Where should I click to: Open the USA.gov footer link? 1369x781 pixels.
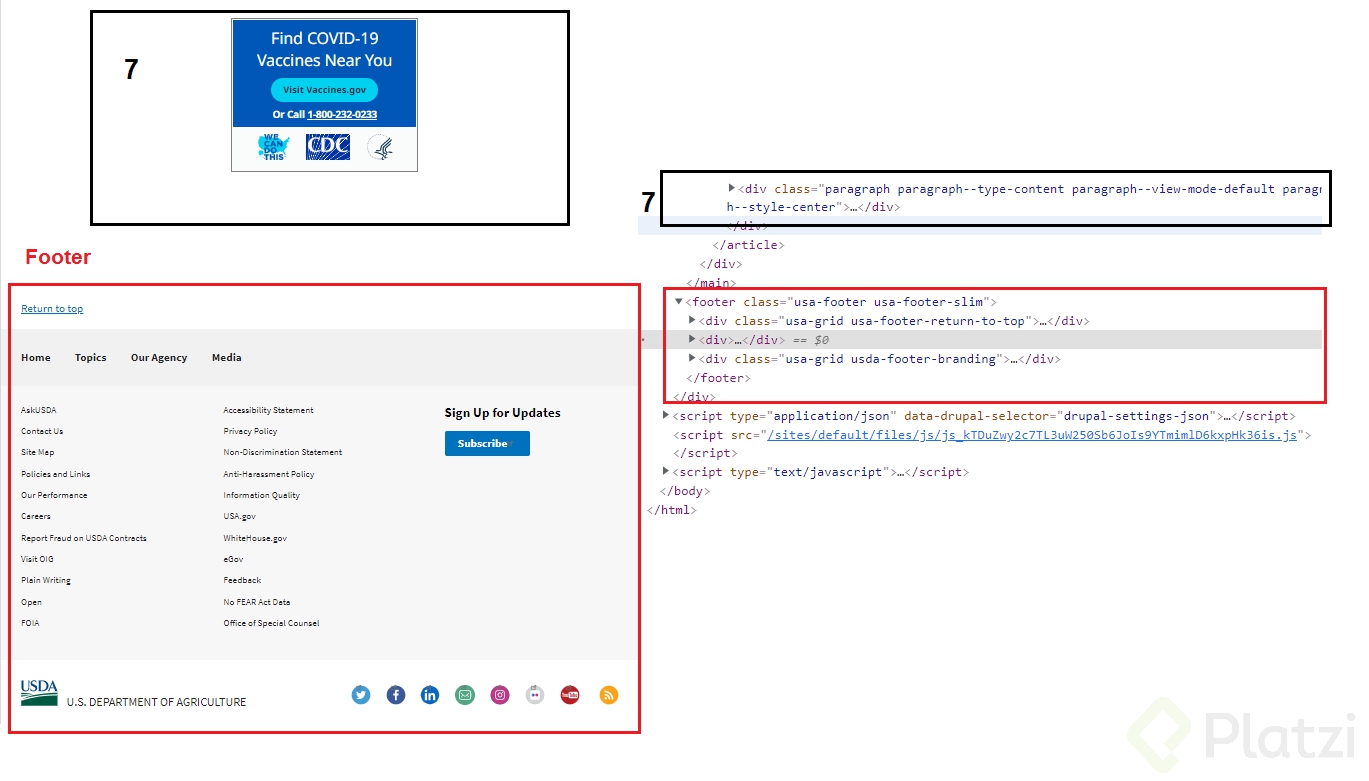[x=240, y=516]
